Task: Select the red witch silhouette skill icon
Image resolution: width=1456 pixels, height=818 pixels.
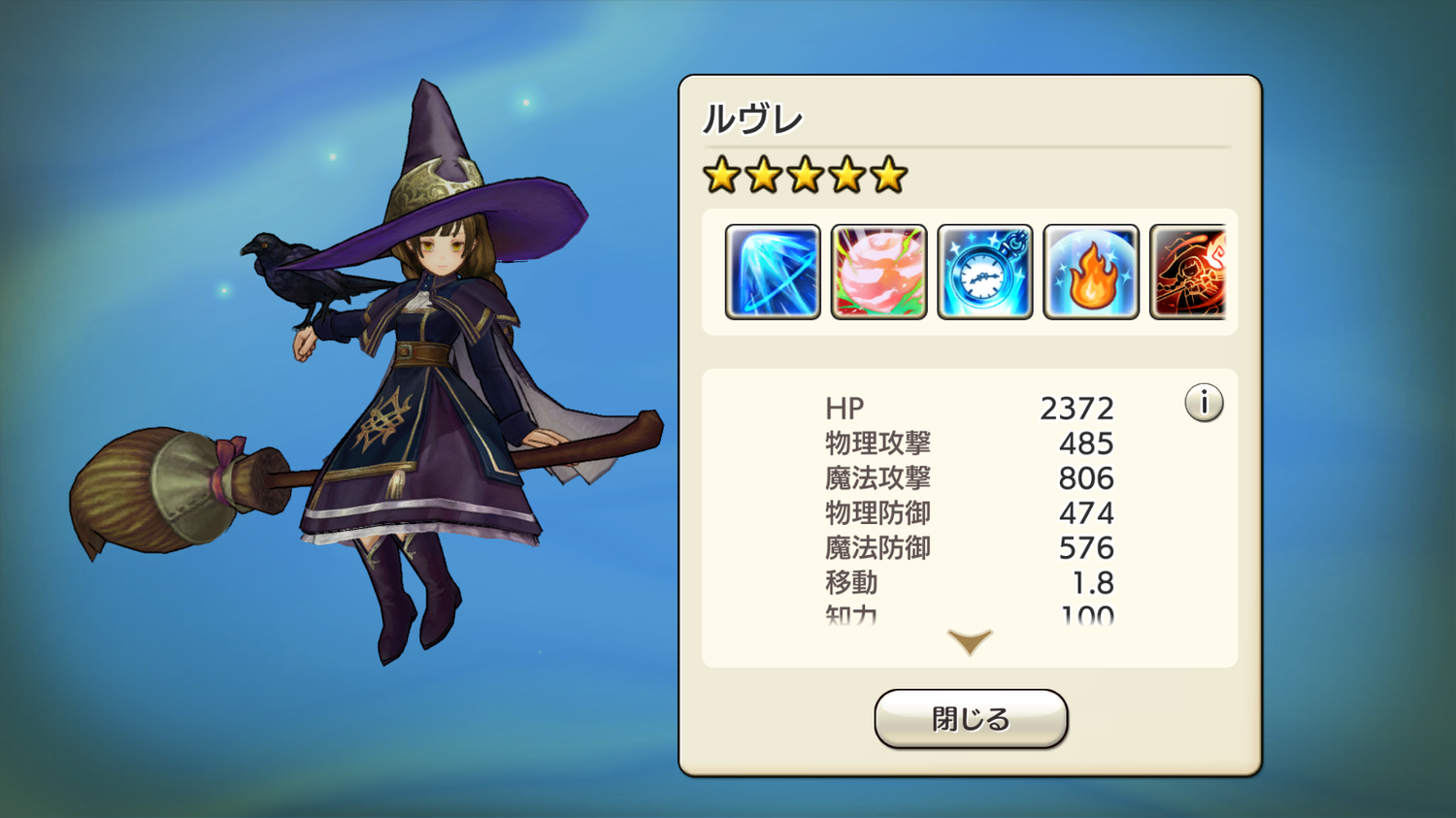Action: 1188,272
